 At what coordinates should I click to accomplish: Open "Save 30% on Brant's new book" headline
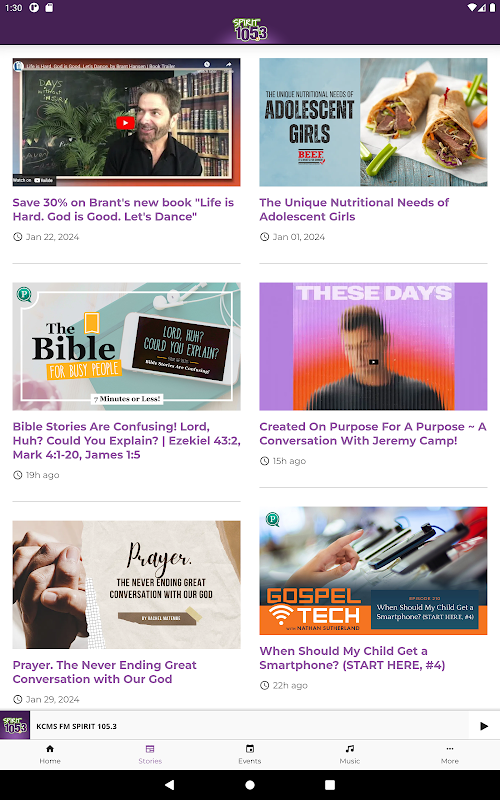pyautogui.click(x=123, y=209)
